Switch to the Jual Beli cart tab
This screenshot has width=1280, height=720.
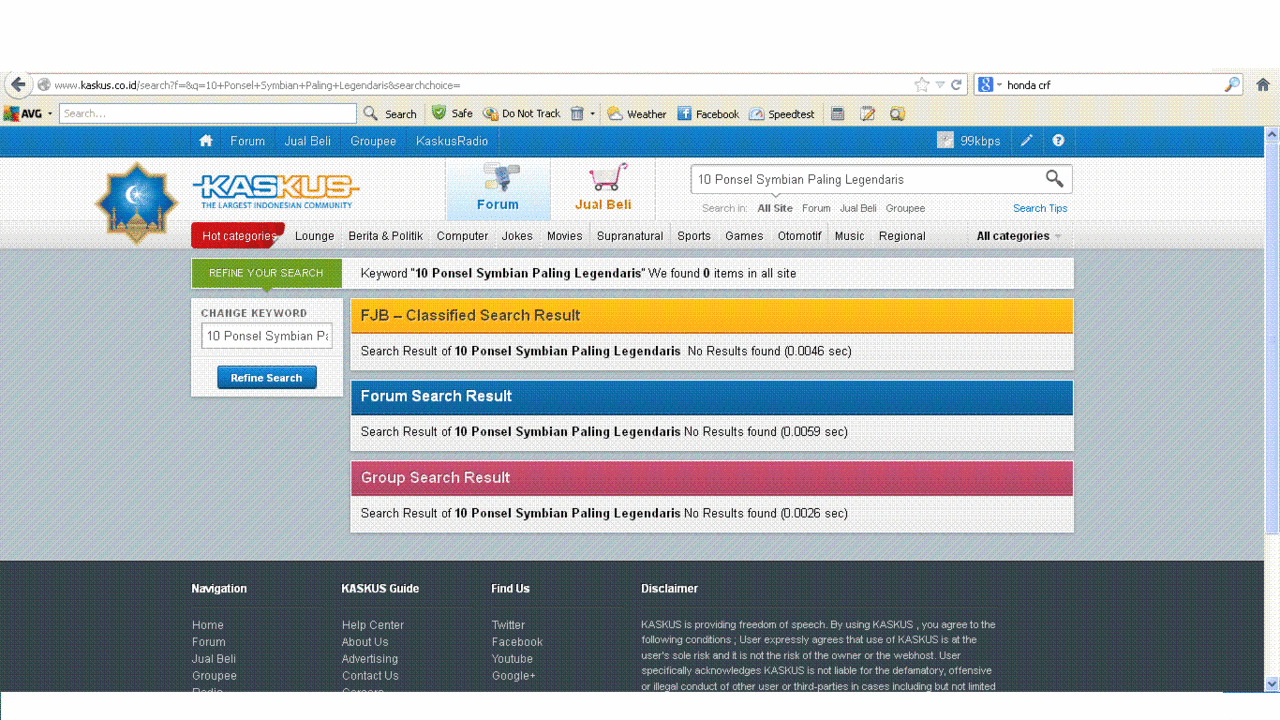[x=603, y=190]
